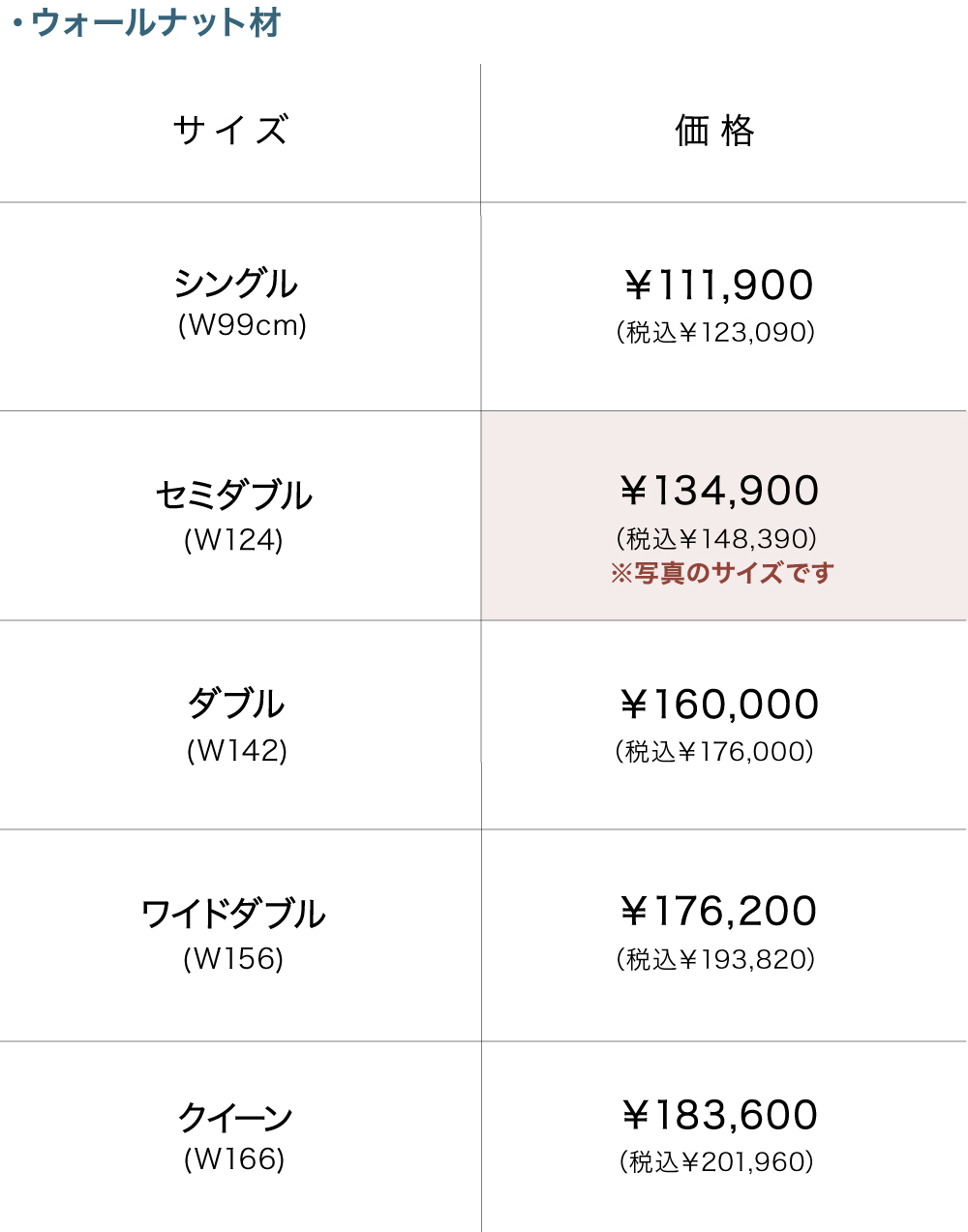Click the サイズ column header
The width and height of the screenshot is (968, 1232).
tap(230, 131)
